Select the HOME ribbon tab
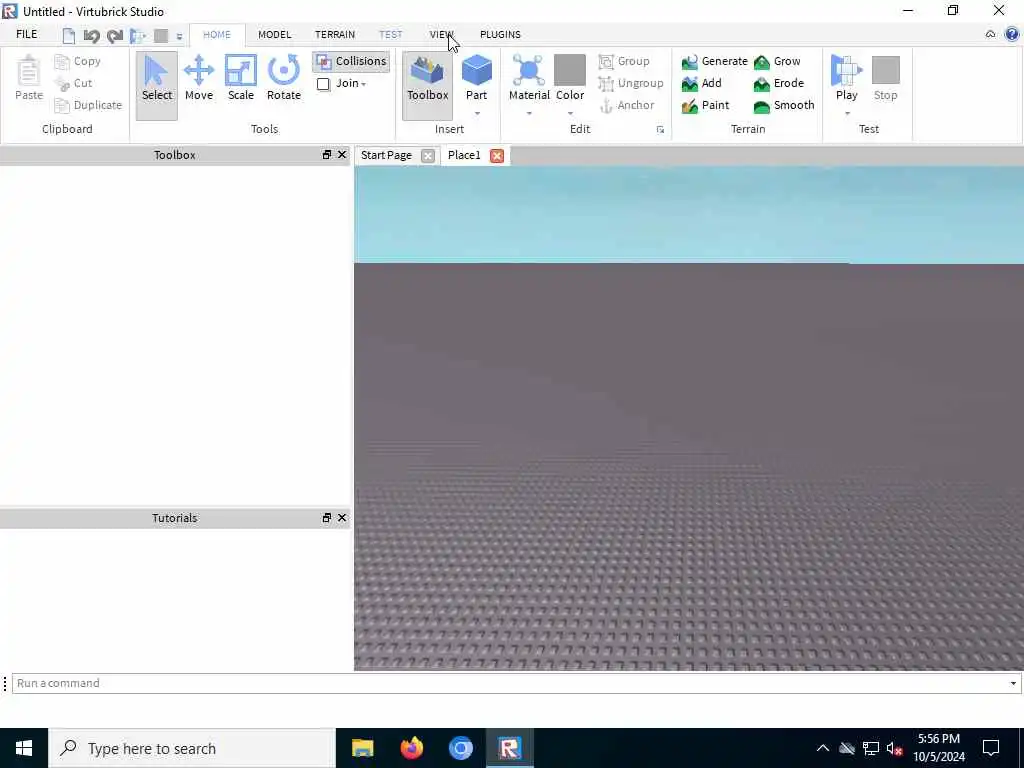This screenshot has height=768, width=1024. point(217,35)
